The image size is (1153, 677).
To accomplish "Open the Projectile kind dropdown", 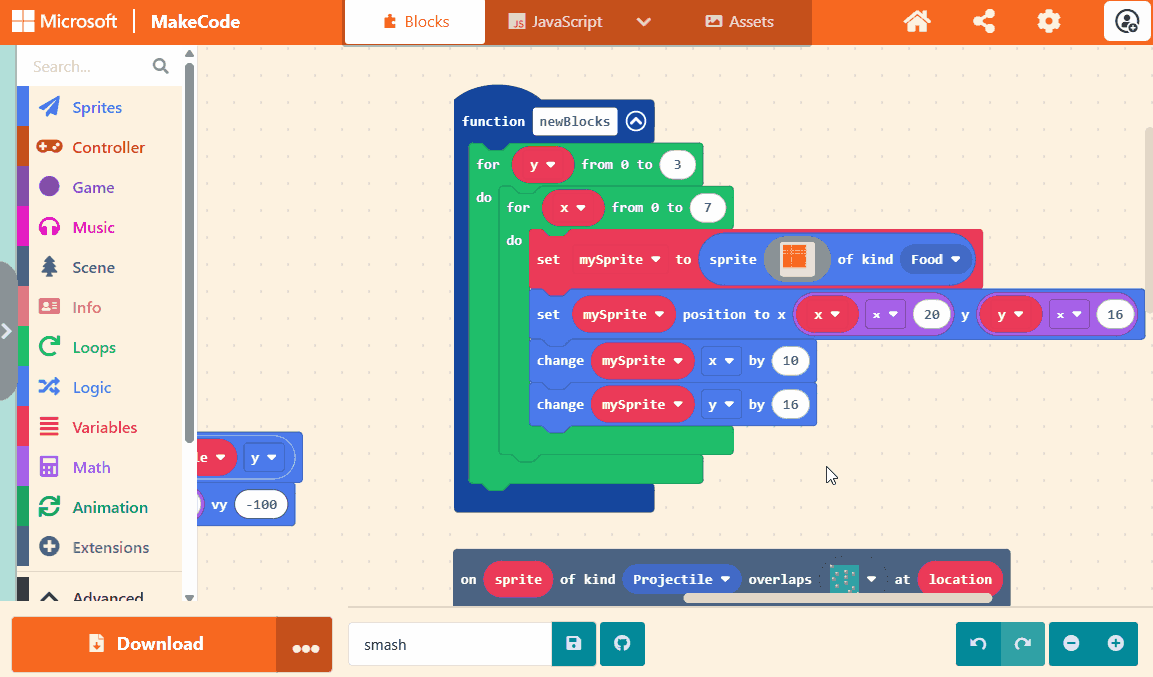I will (681, 579).
